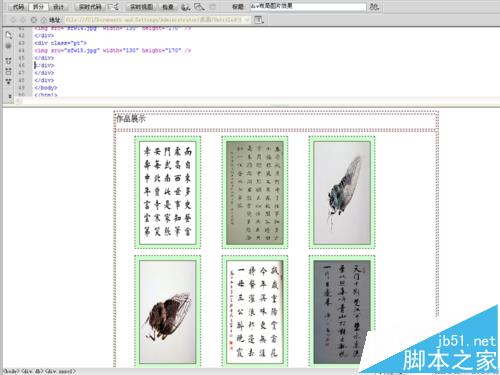Click the refresh icon in address bar
Screen dimensions: 500x375
pos(34,20)
